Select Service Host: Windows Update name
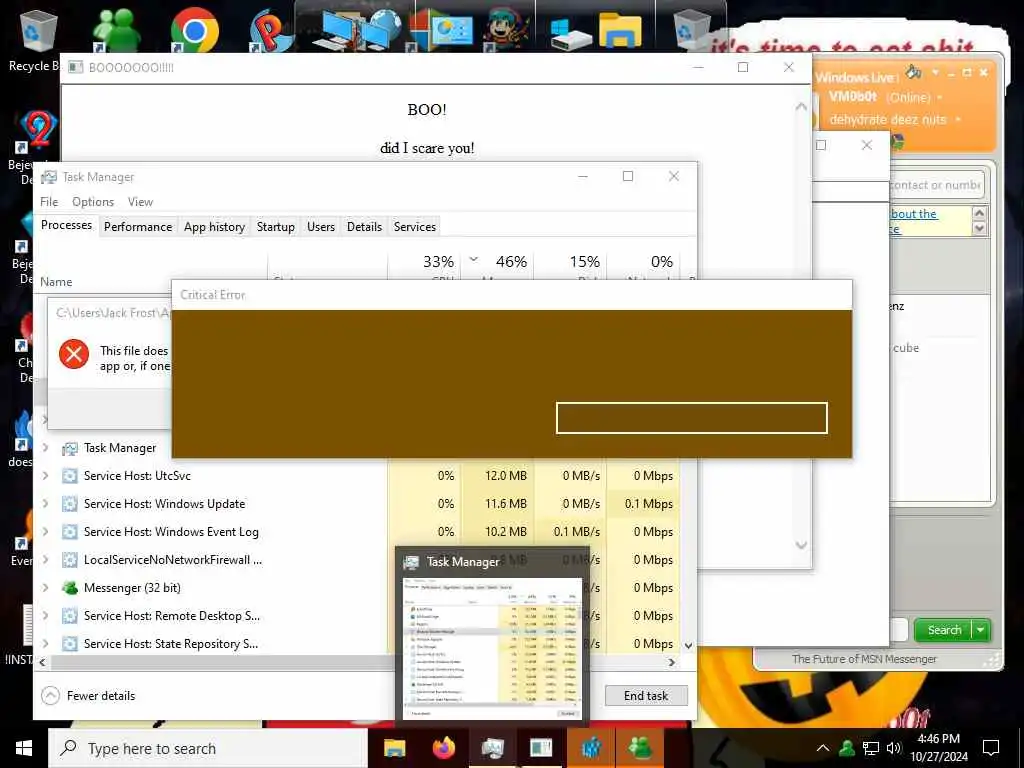This screenshot has width=1024, height=768. click(x=165, y=504)
